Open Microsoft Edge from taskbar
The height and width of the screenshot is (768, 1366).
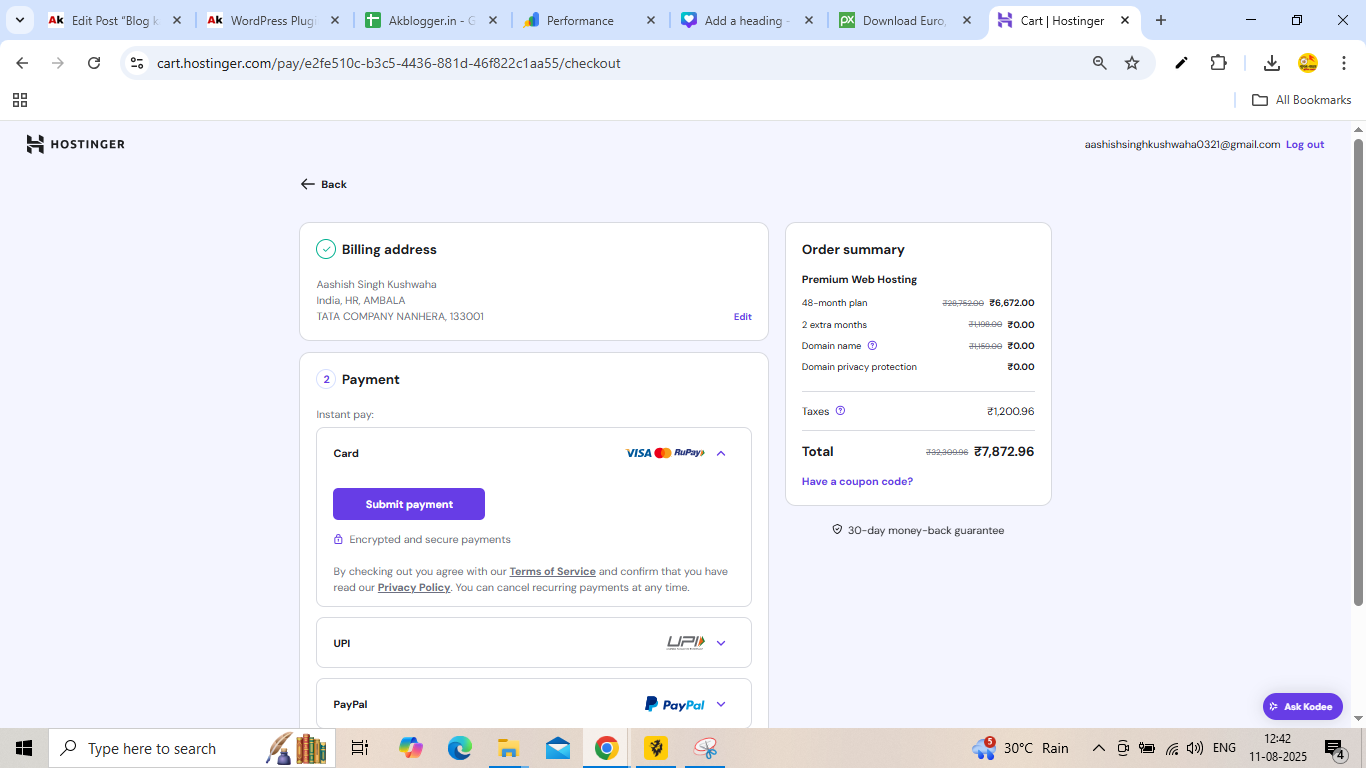click(x=459, y=748)
